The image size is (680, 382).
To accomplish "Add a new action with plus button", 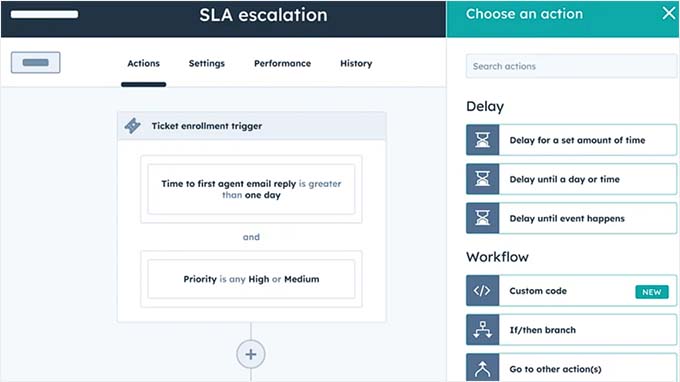I will pyautogui.click(x=251, y=354).
